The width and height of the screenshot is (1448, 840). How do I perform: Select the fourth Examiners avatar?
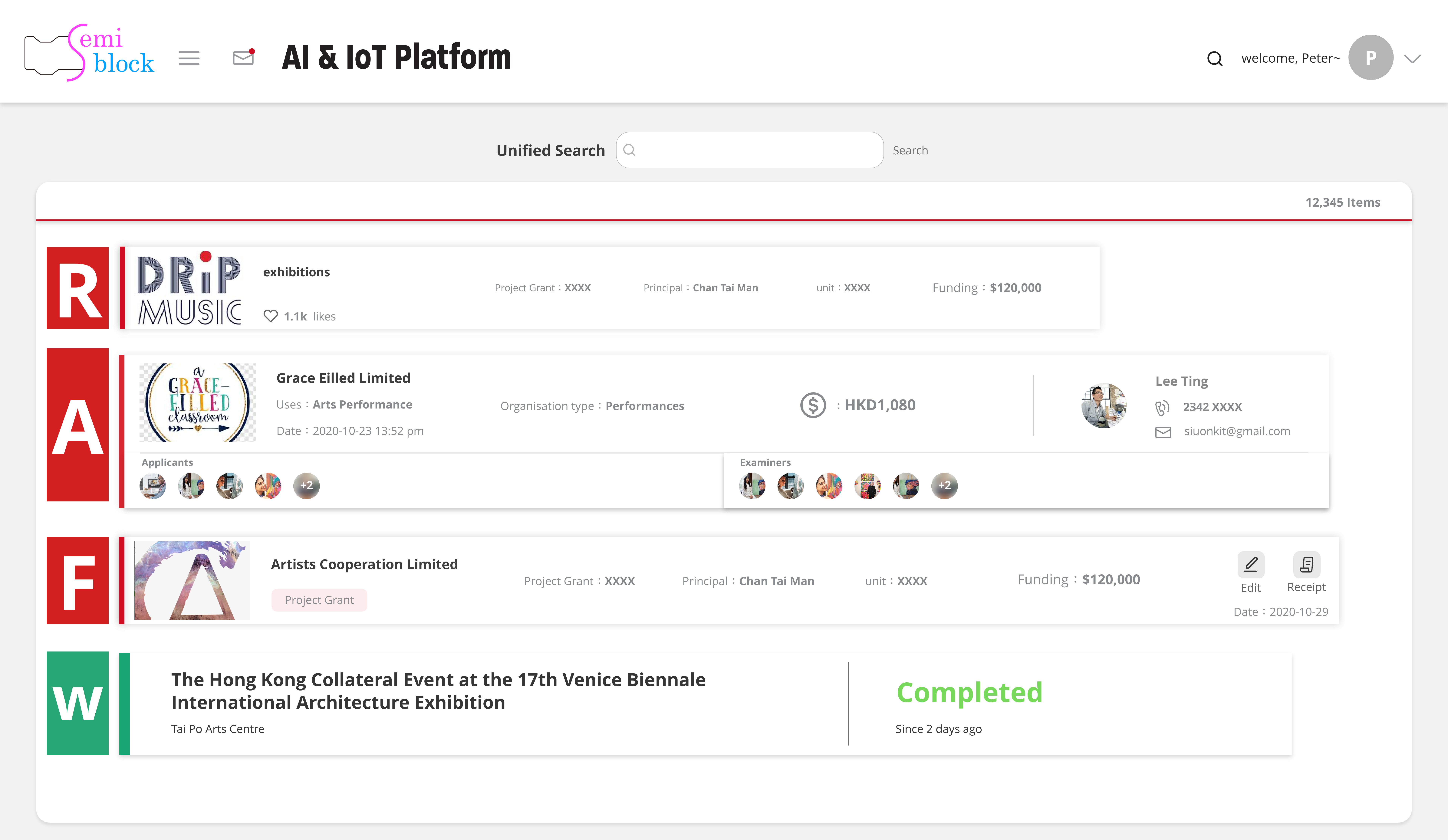click(868, 486)
